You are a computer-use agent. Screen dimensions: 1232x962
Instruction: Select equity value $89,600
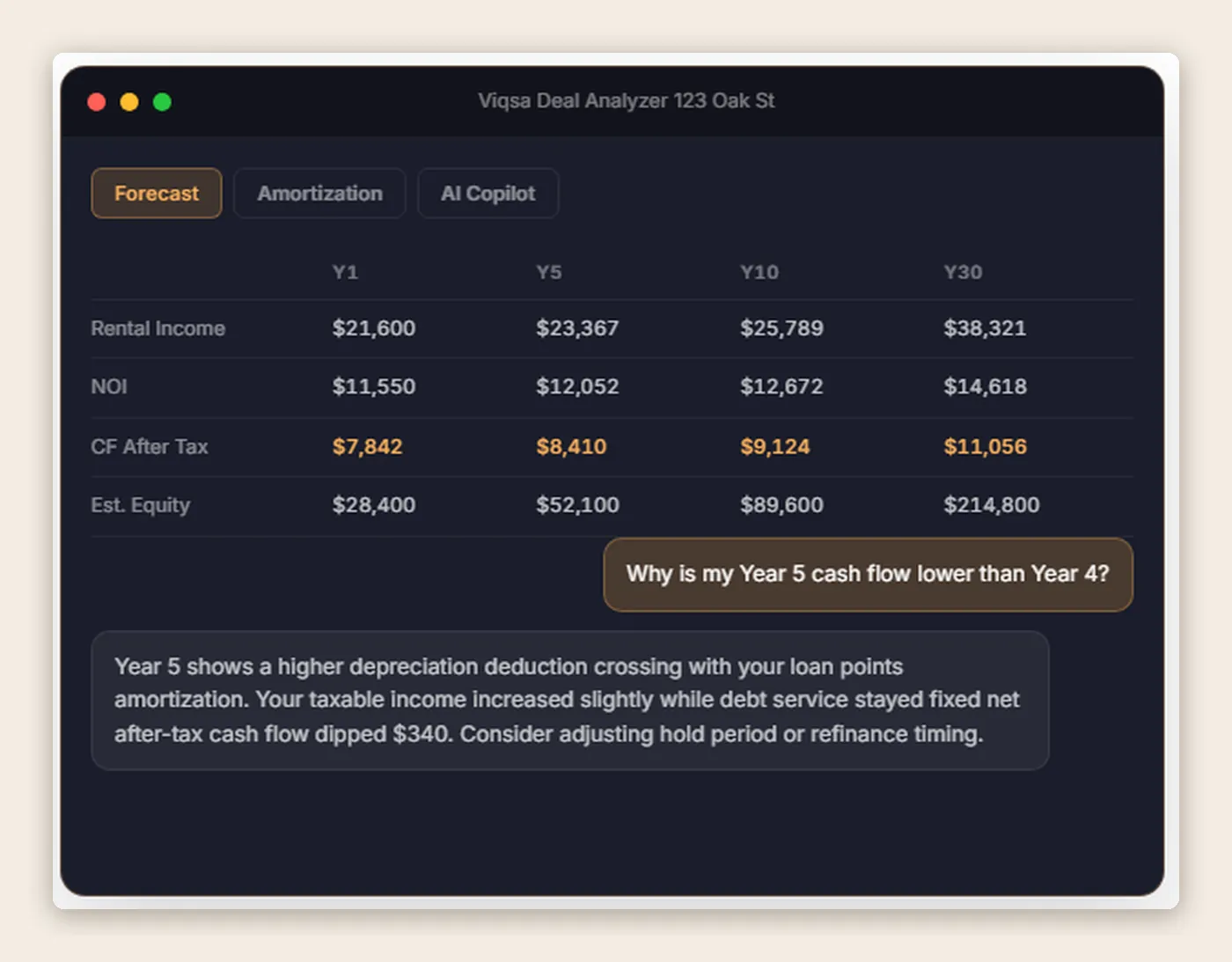pyautogui.click(x=781, y=505)
